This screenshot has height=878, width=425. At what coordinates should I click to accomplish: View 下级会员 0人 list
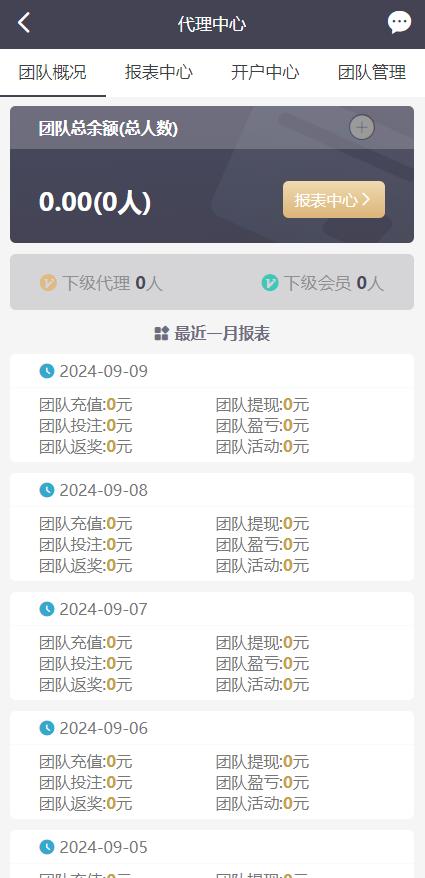point(323,283)
